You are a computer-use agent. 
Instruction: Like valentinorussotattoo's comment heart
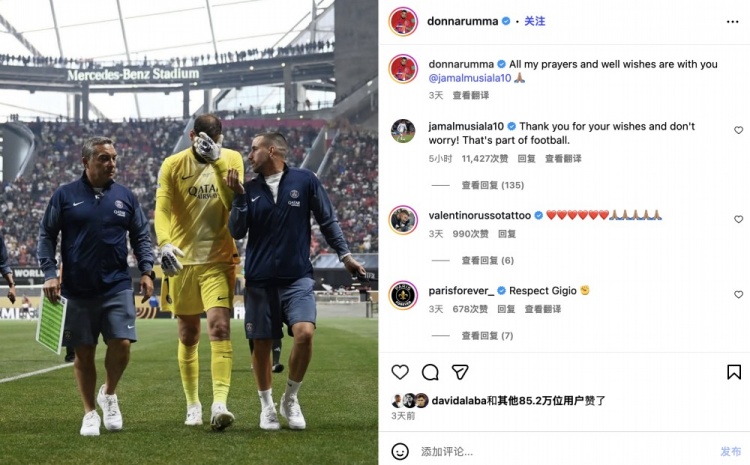pos(739,219)
